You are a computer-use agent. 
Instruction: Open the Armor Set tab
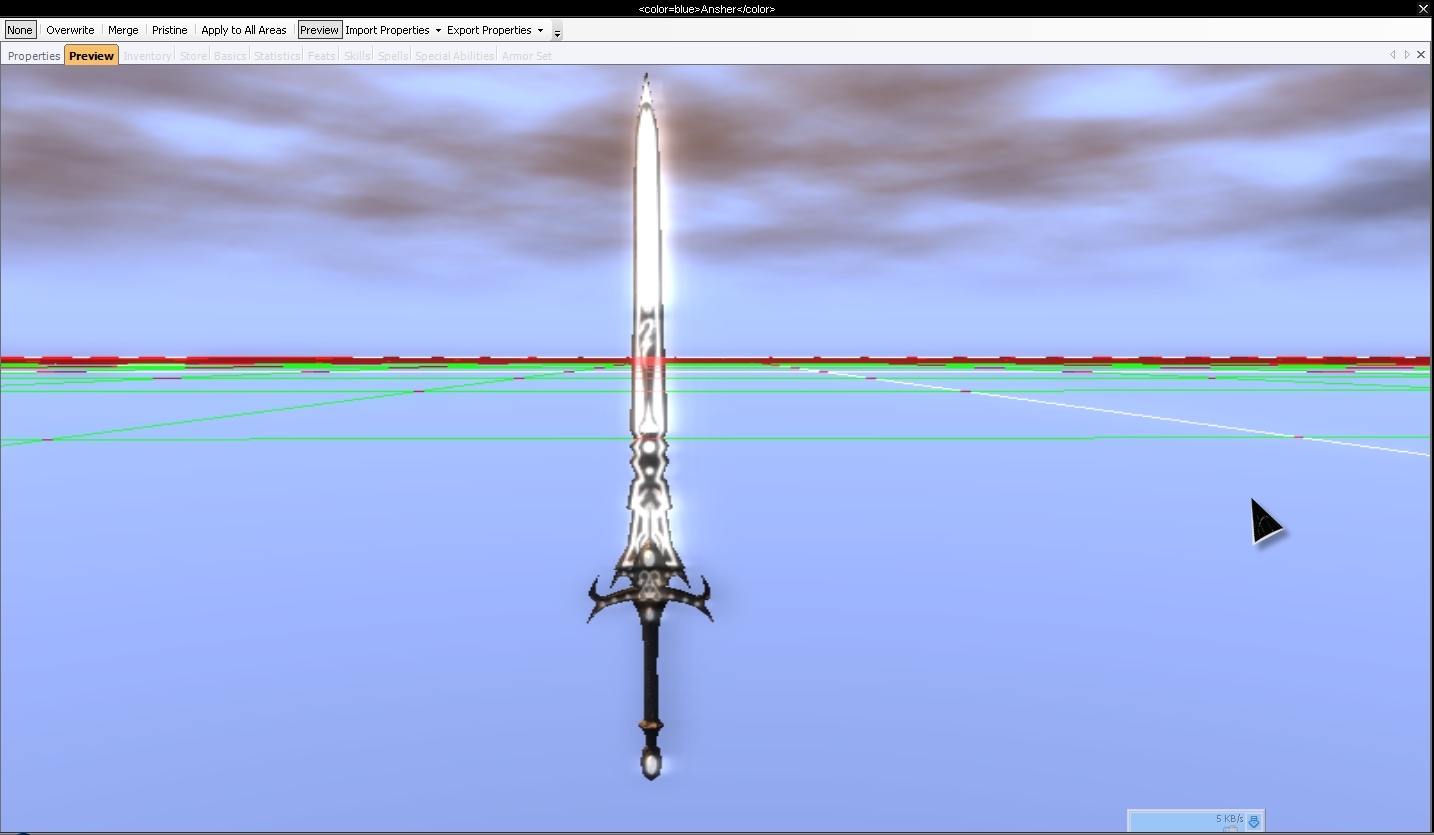(526, 56)
